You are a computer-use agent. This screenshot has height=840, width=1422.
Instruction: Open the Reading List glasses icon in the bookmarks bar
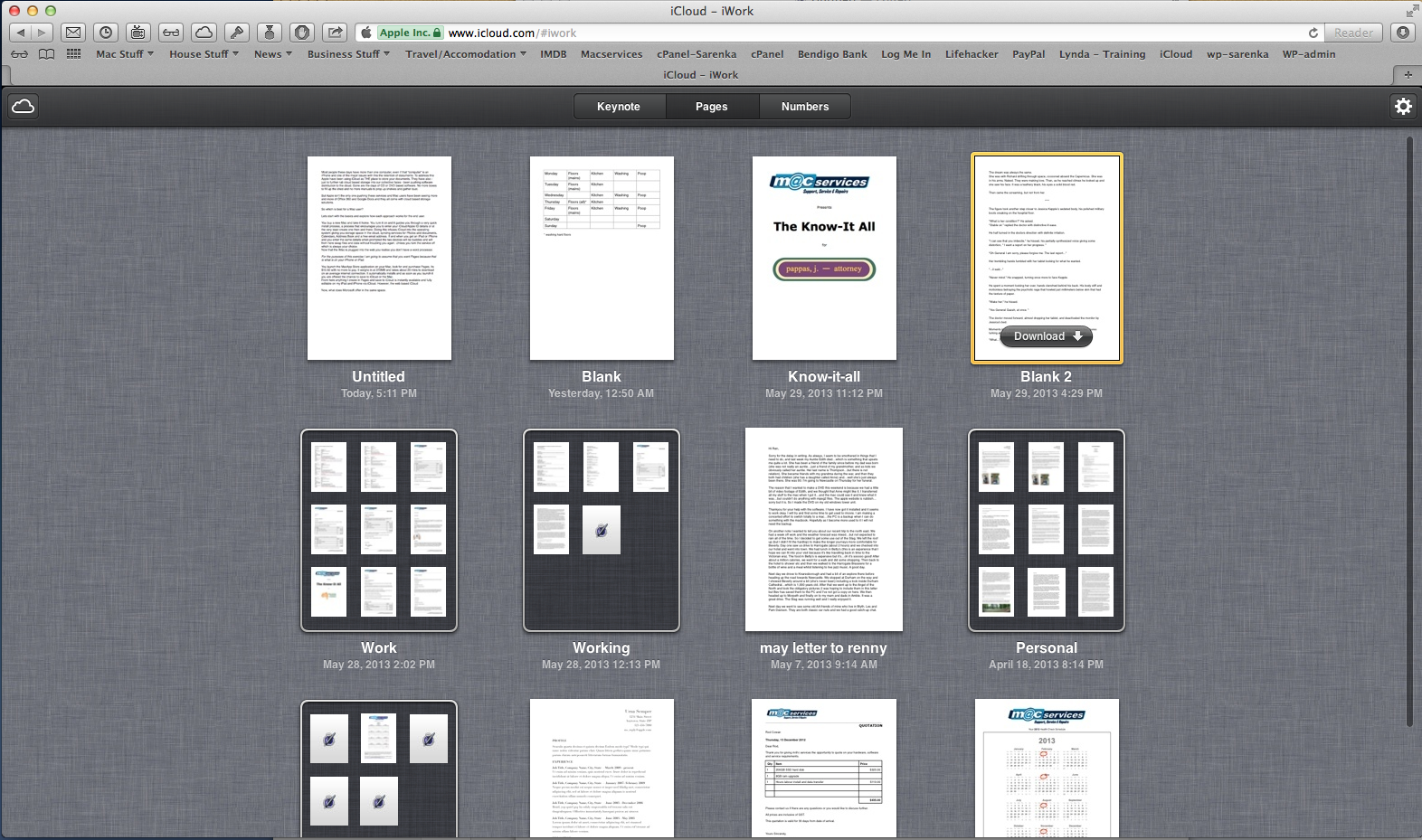(19, 54)
